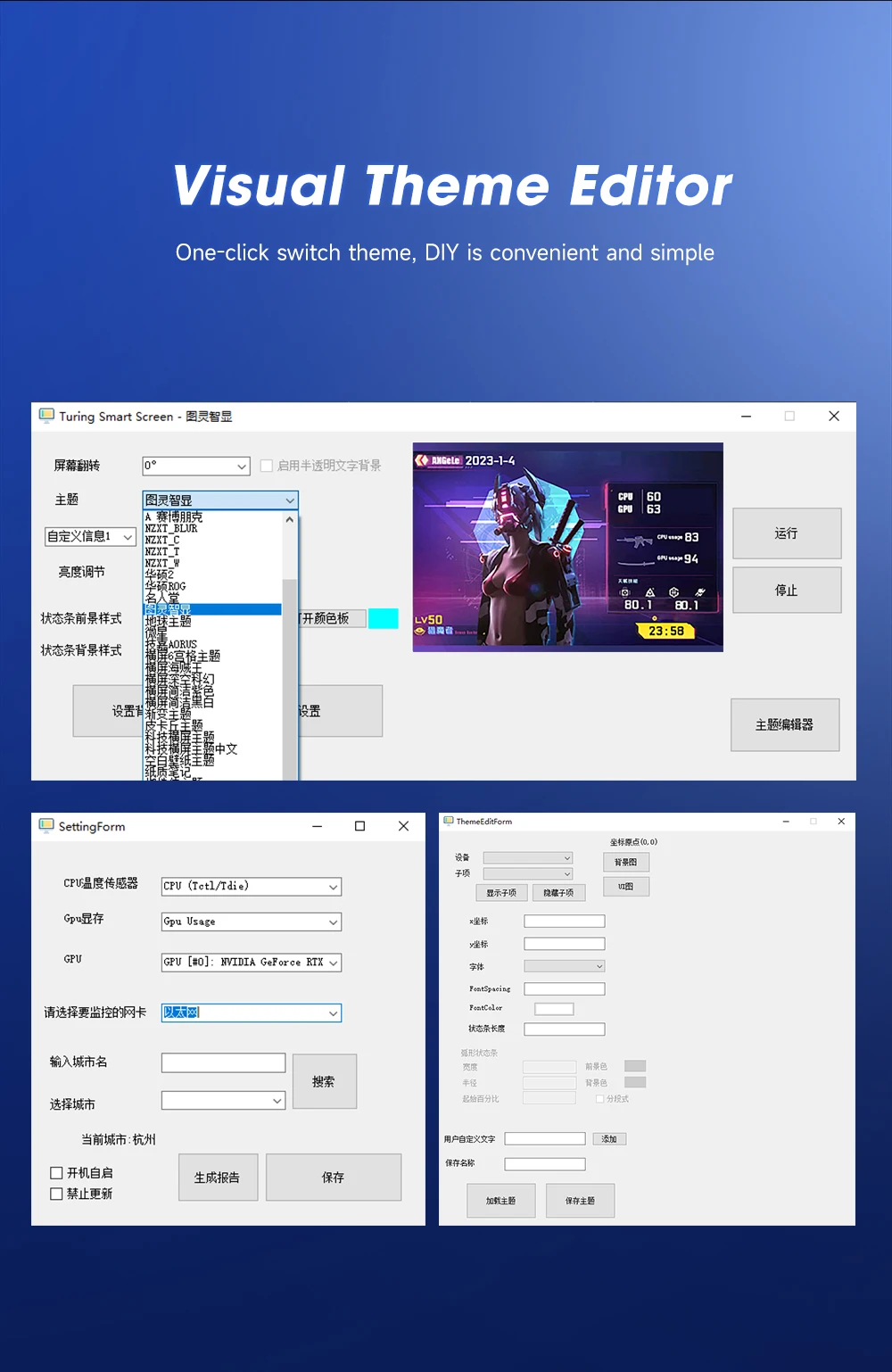
Task: Open the CPU温度传感器 dropdown
Action: 252,887
